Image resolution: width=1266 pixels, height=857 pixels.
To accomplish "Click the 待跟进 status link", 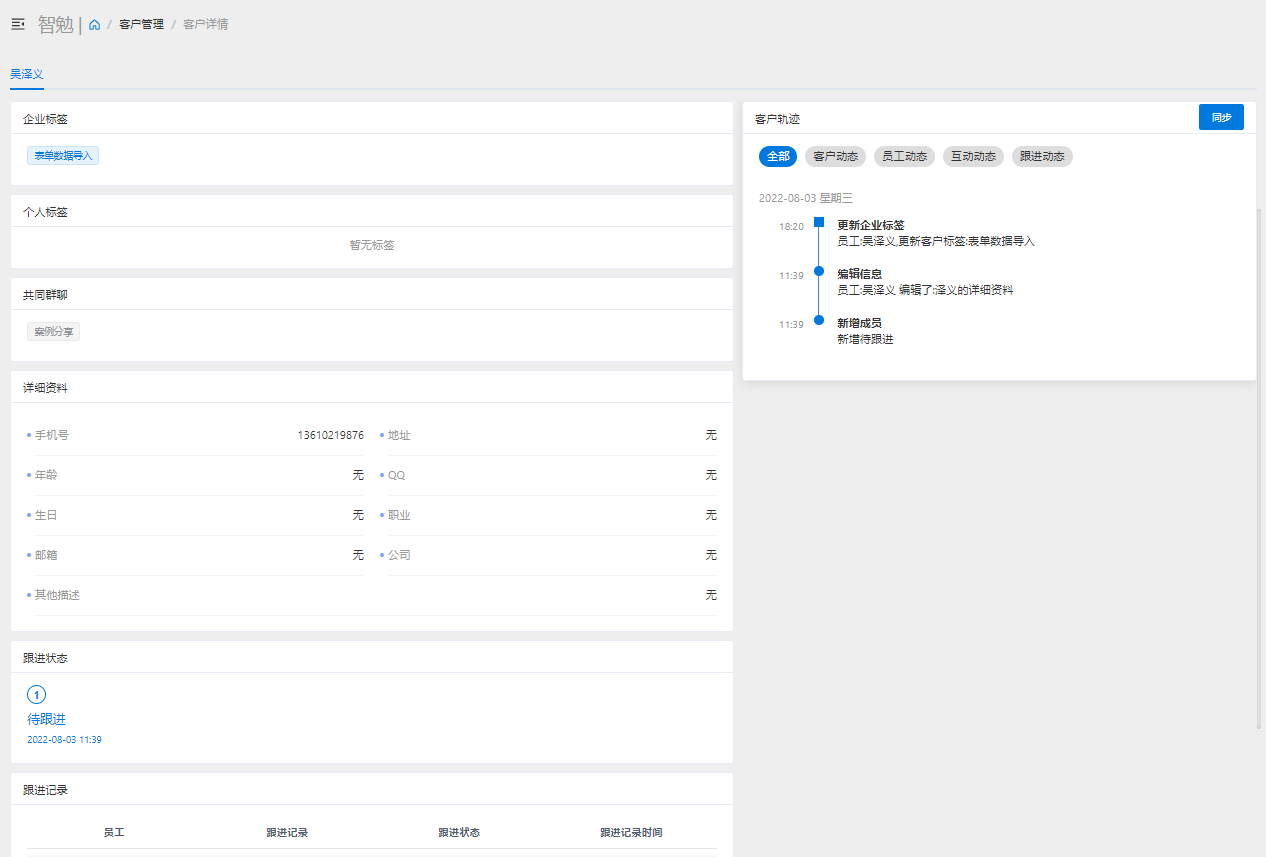I will pos(46,719).
